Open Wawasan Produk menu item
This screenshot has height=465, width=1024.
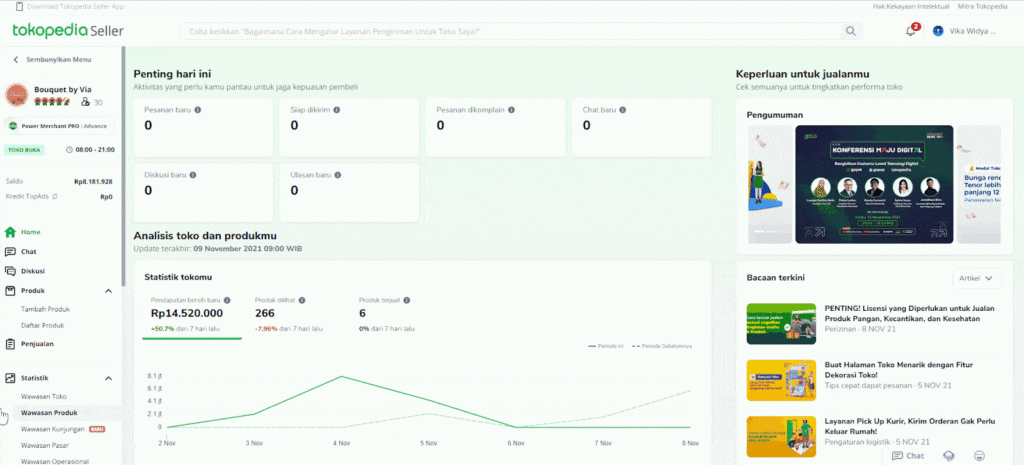point(49,413)
